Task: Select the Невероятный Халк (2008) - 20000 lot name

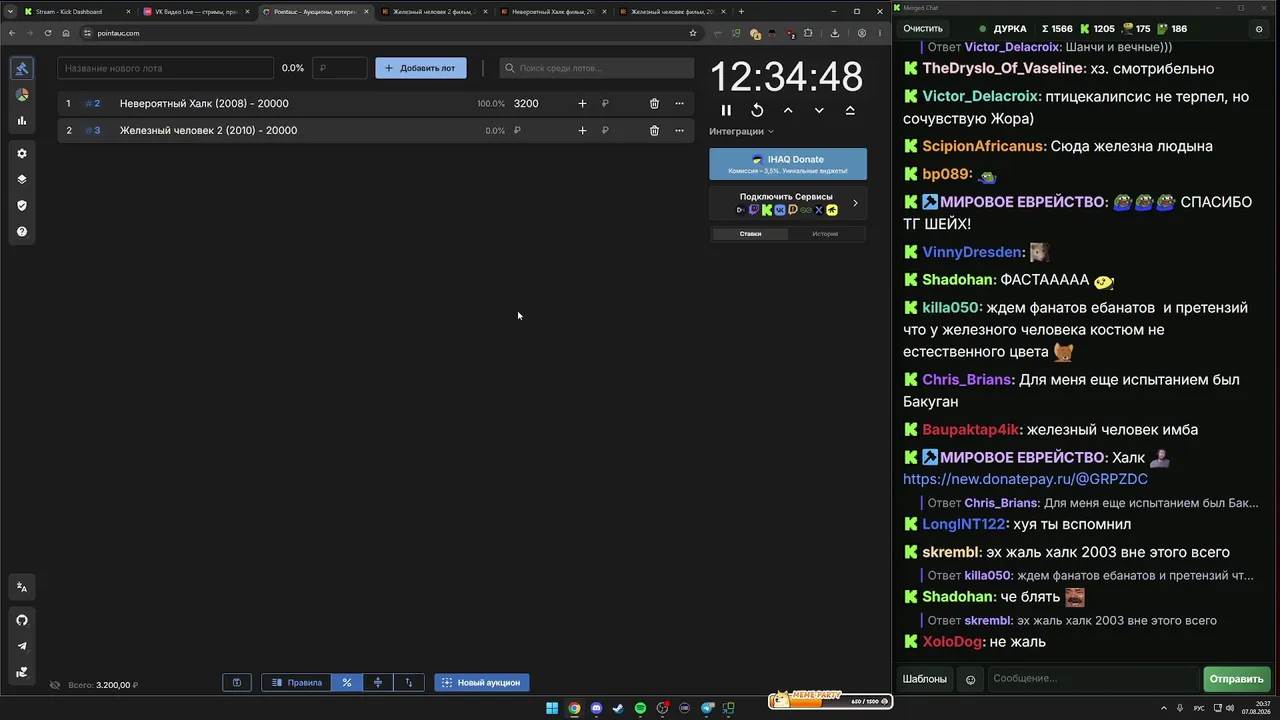Action: (x=204, y=104)
